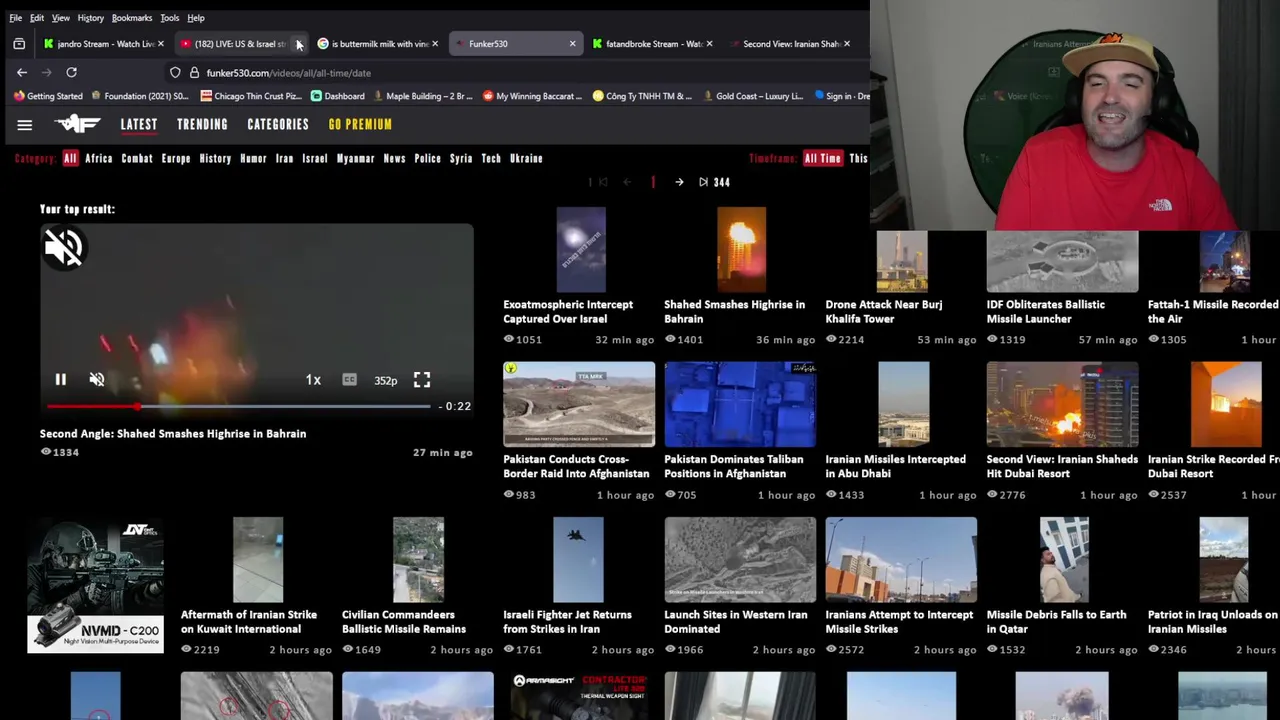The height and width of the screenshot is (720, 1280).
Task: Click the shield tracking protection icon
Action: click(175, 73)
